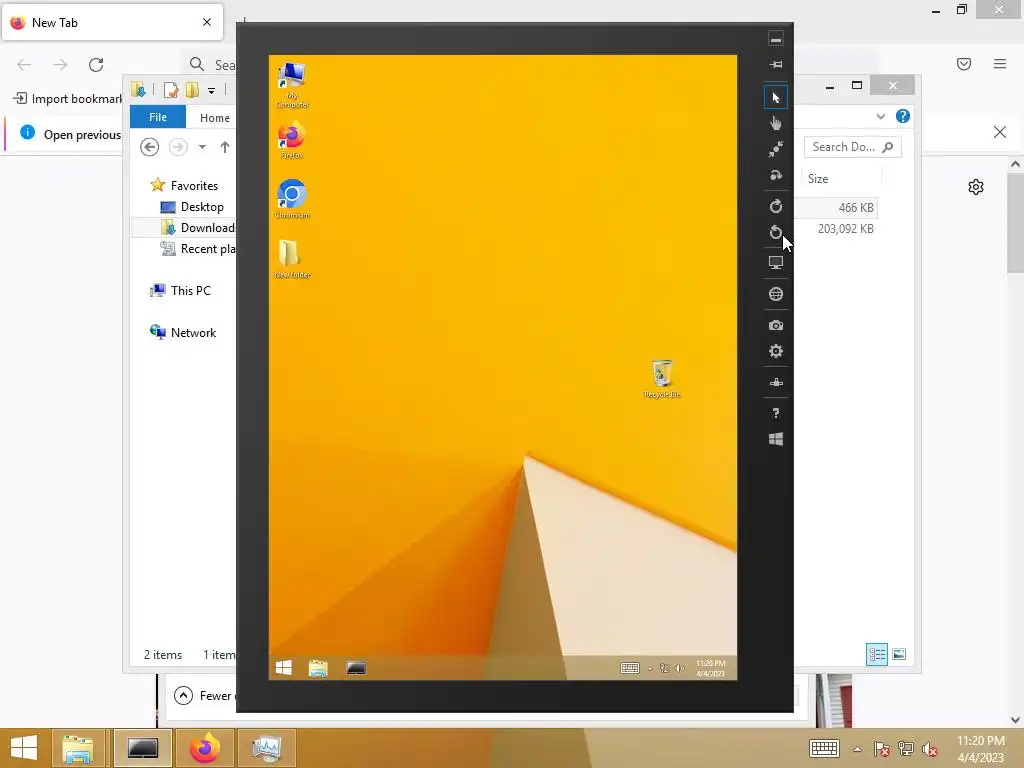Enable pinch/zoom touch mode in simulator
This screenshot has width=1024, height=768.
point(775,149)
